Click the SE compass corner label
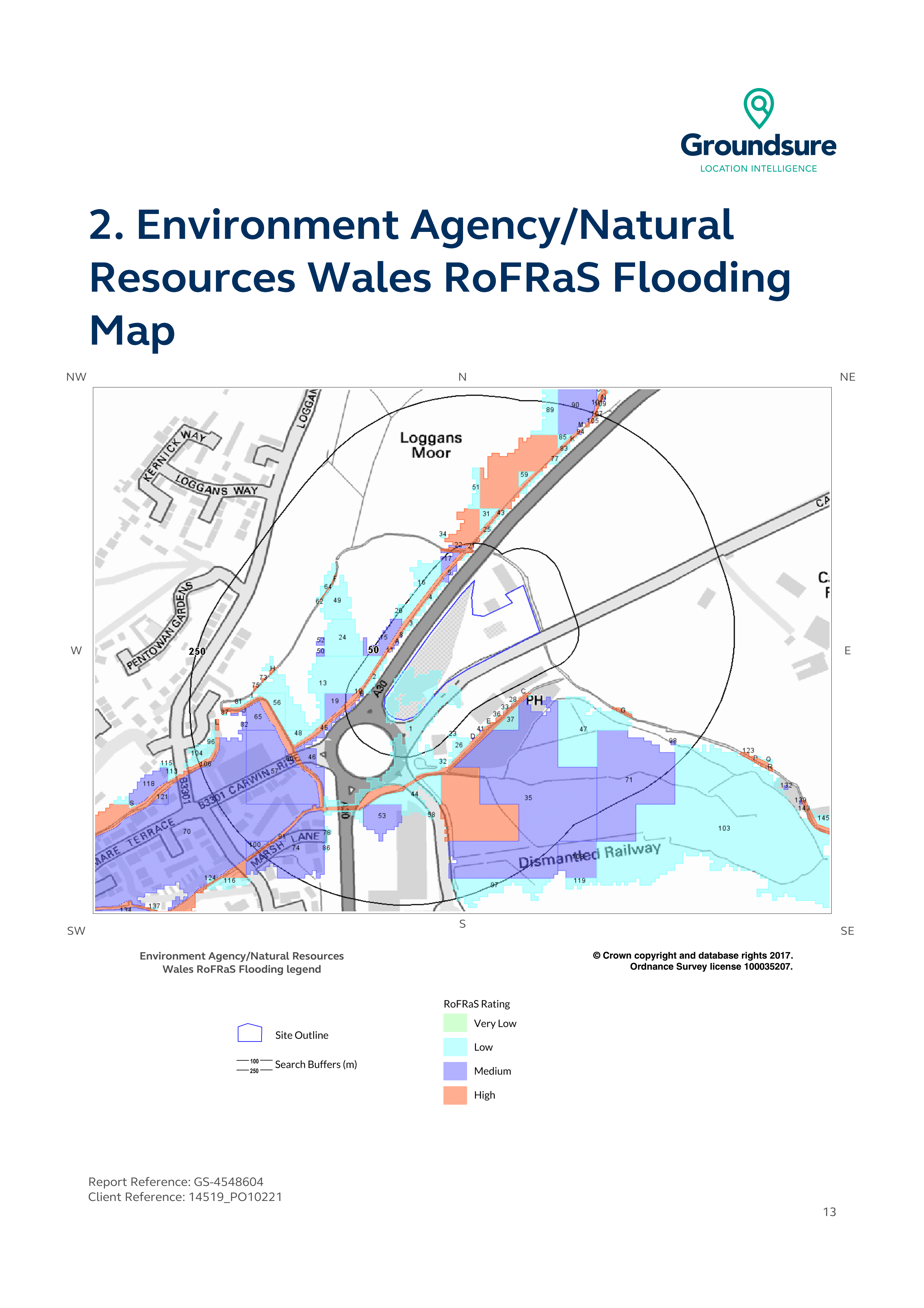Image resolution: width=924 pixels, height=1308 pixels. click(x=847, y=931)
